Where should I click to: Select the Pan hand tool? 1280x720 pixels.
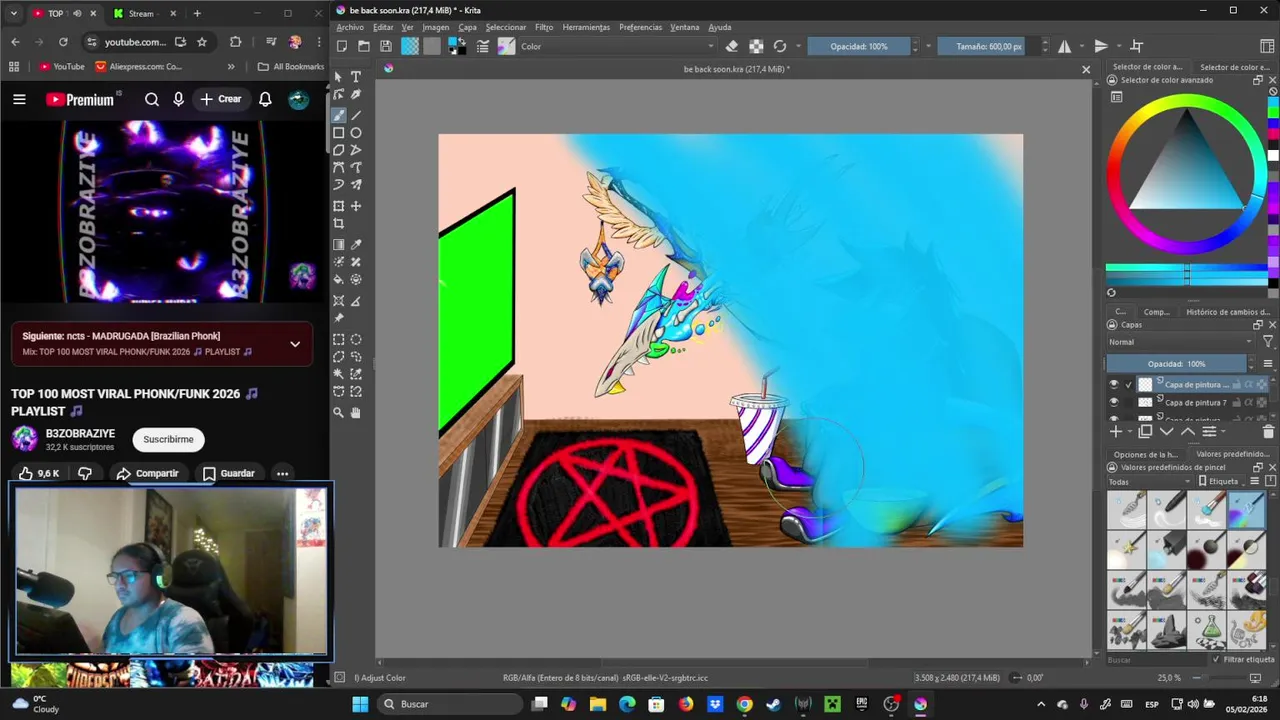click(356, 412)
